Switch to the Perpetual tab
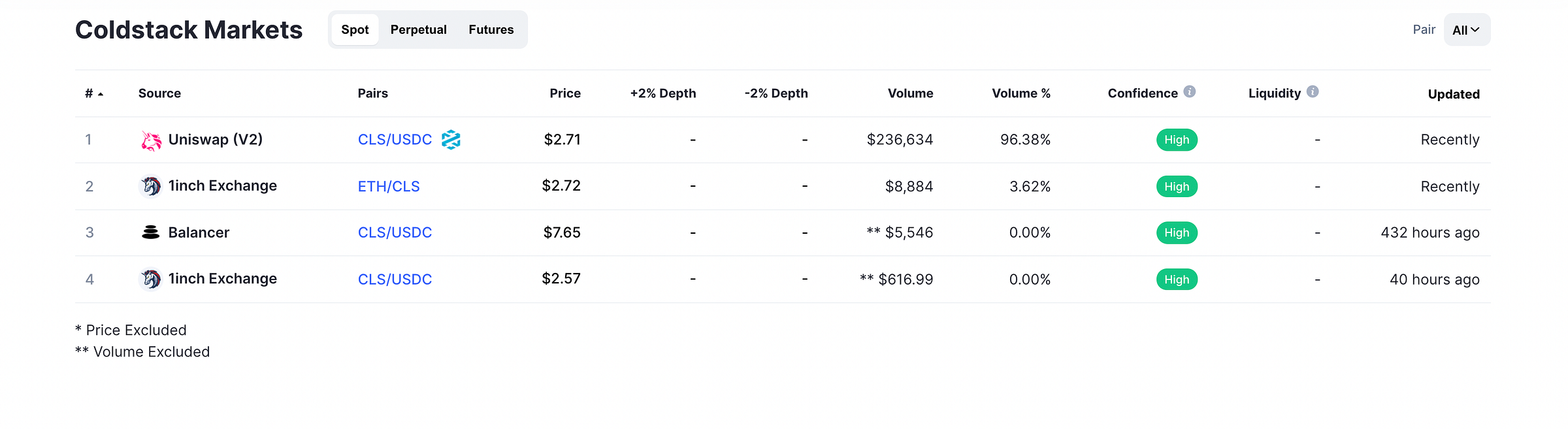Viewport: 1568px width, 429px height. (419, 29)
